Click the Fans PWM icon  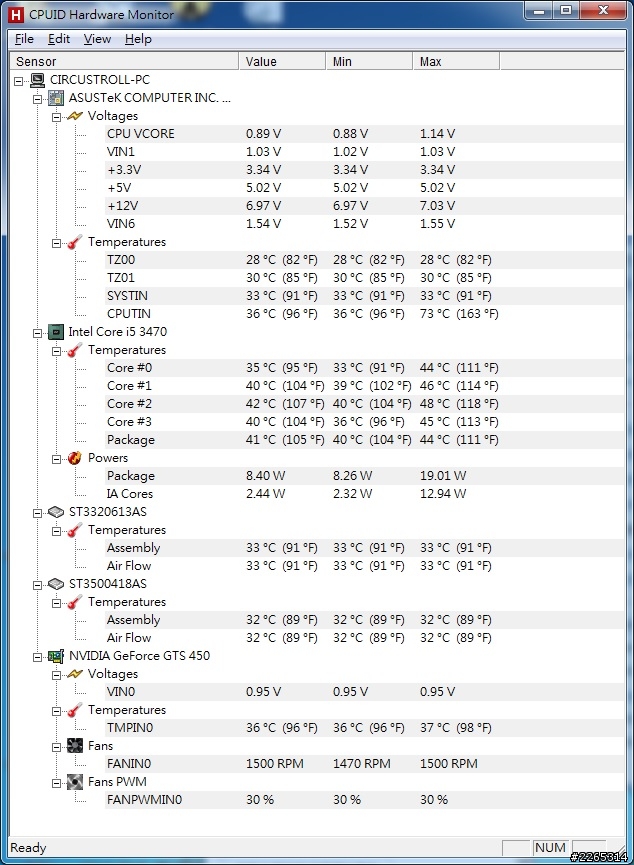tap(74, 782)
